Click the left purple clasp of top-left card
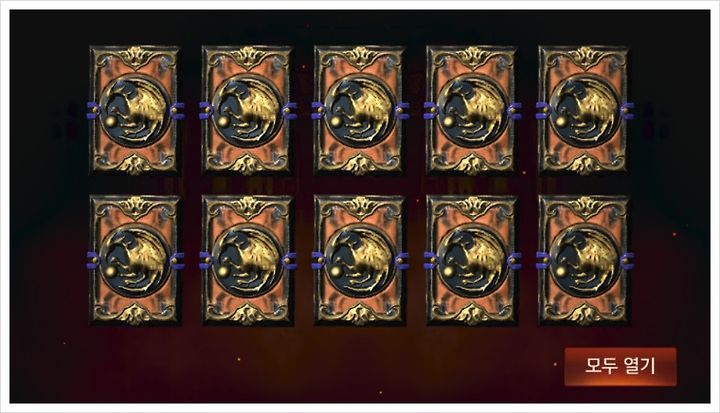Image resolution: width=720 pixels, height=413 pixels. point(94,111)
